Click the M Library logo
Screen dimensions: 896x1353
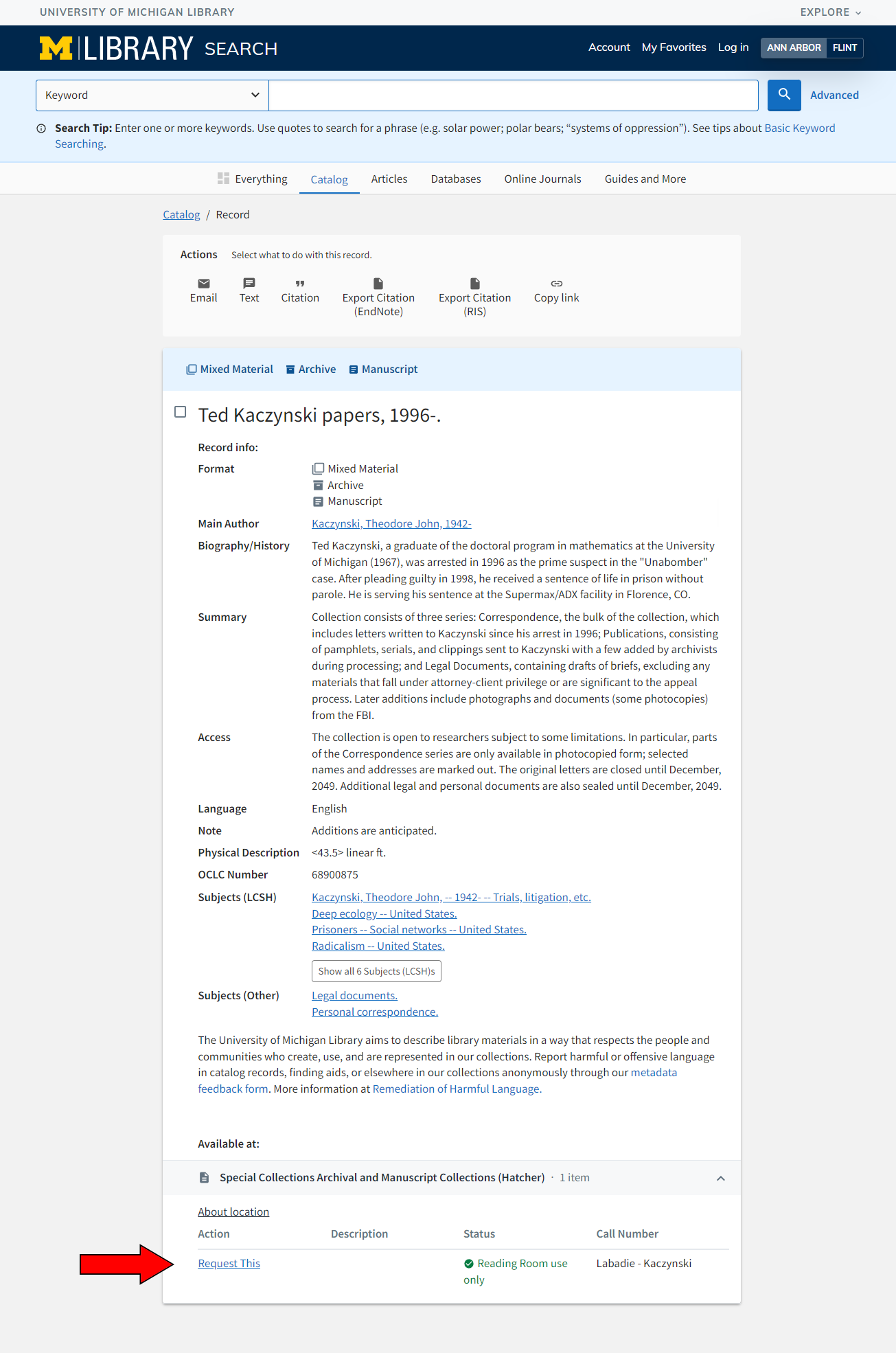click(x=116, y=48)
